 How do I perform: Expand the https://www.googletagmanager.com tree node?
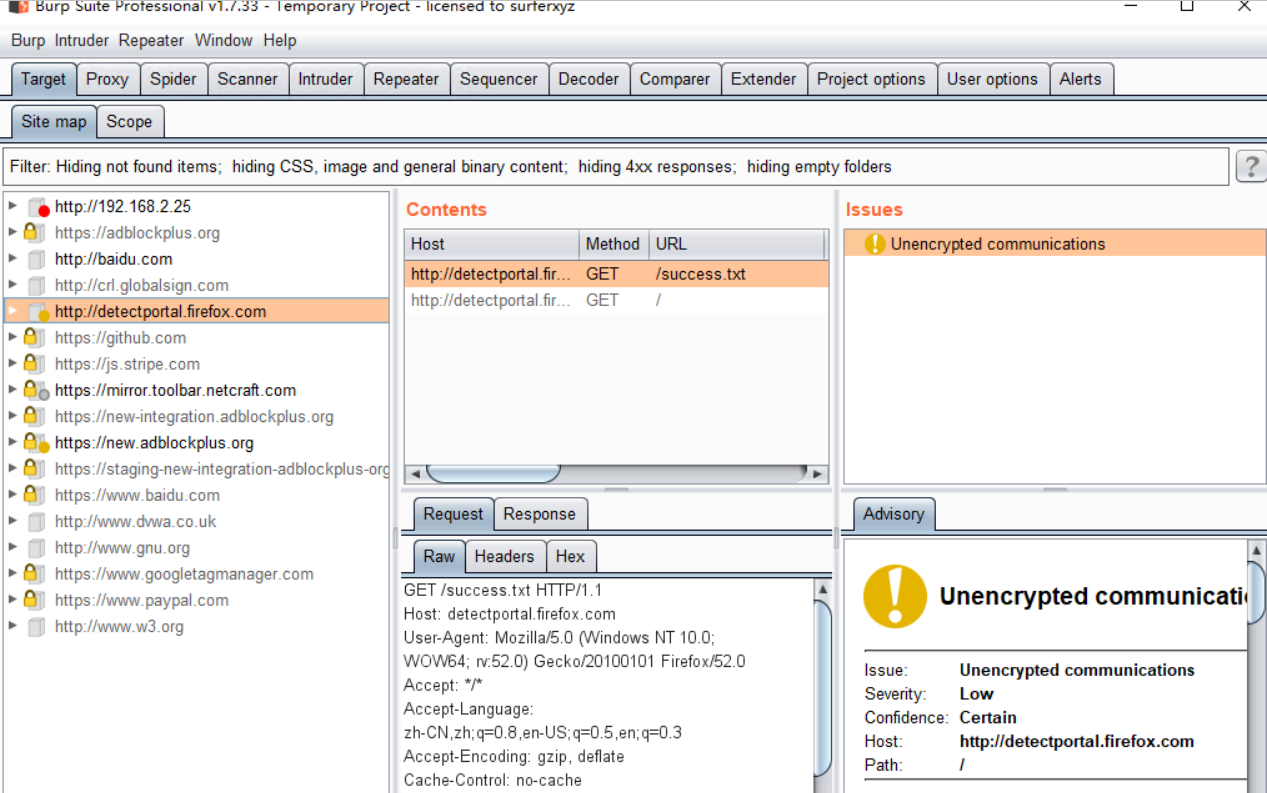click(x=13, y=574)
